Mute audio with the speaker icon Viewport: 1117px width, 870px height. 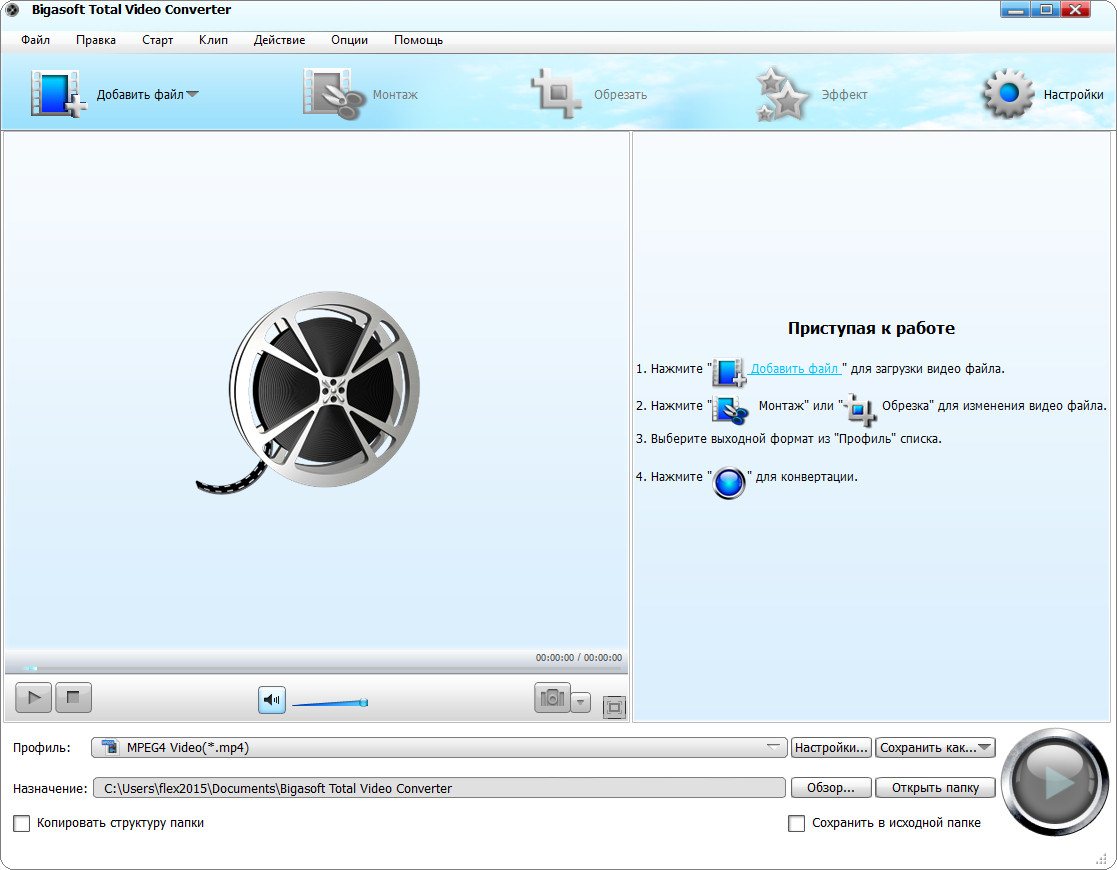[271, 700]
